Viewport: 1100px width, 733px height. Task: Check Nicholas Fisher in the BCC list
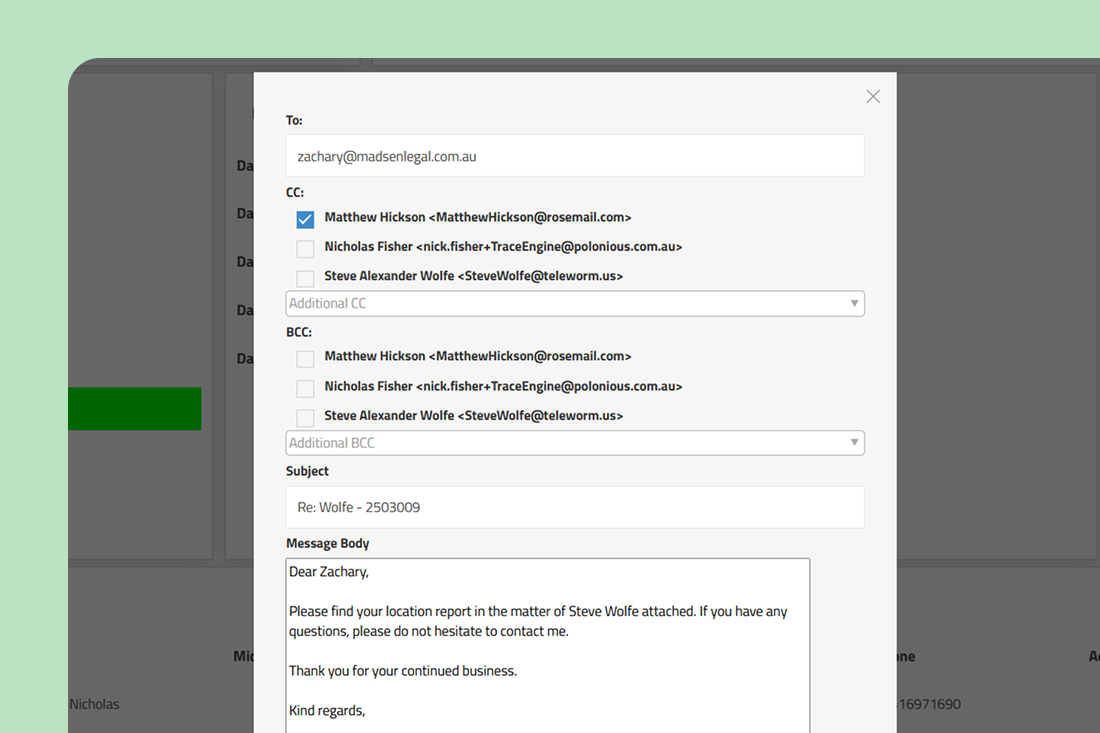[305, 389]
